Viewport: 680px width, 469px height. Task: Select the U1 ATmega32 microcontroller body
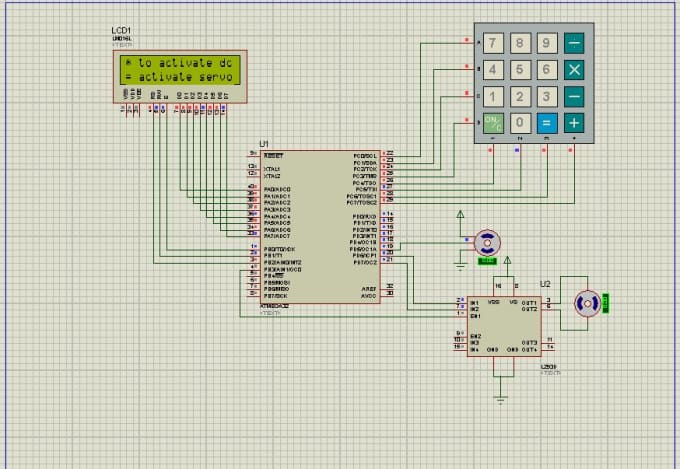(320, 227)
